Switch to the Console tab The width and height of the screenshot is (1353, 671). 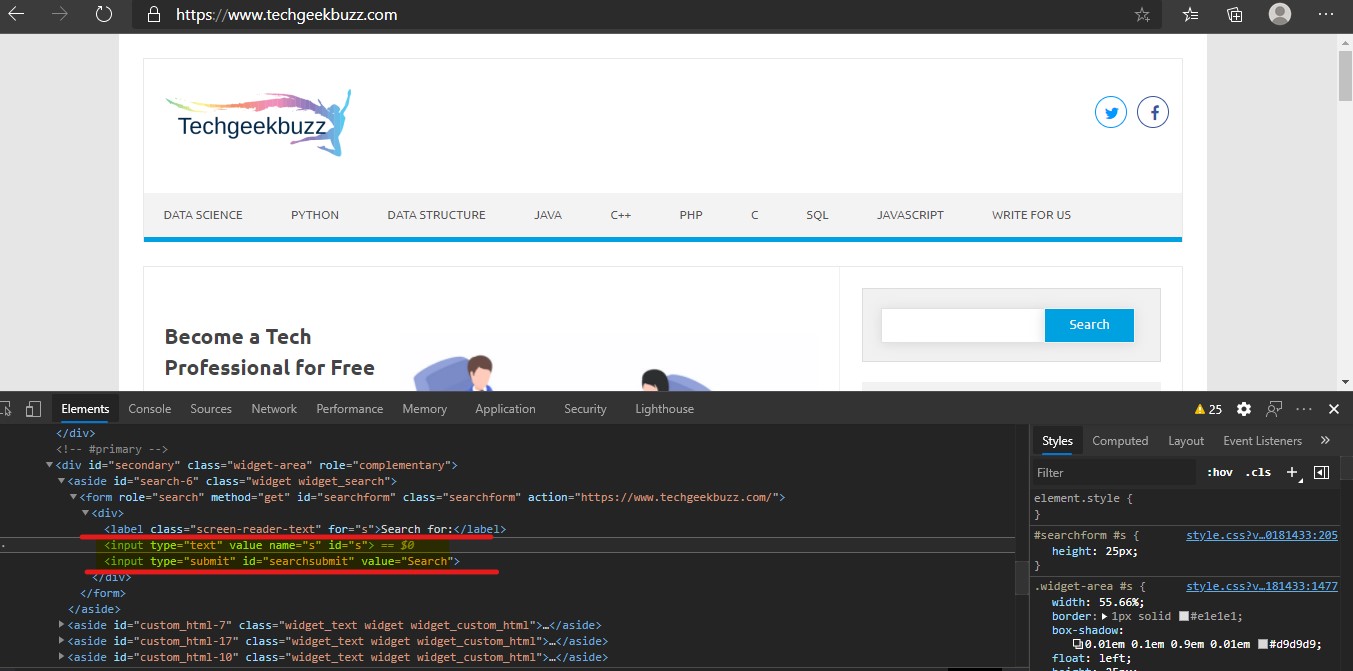[x=150, y=409]
